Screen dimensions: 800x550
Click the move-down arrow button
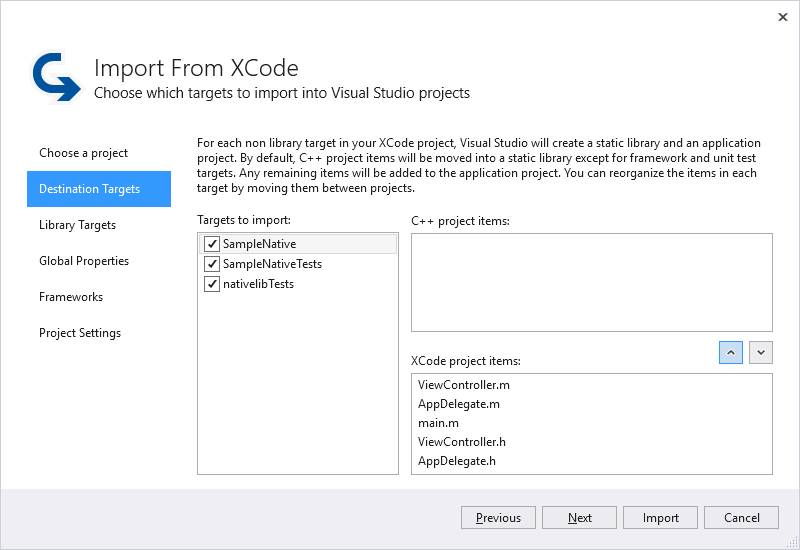tap(761, 353)
